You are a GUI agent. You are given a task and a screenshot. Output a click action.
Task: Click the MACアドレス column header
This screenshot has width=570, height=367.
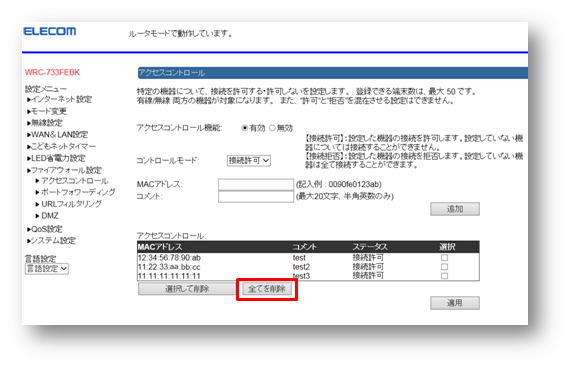160,247
